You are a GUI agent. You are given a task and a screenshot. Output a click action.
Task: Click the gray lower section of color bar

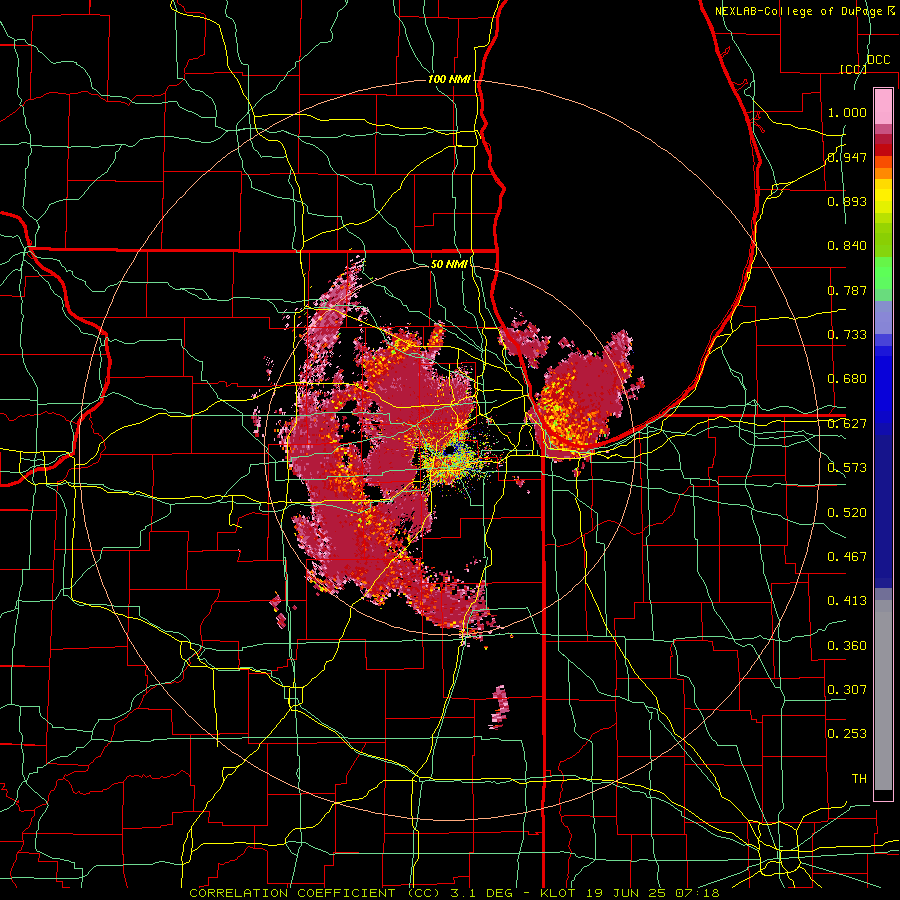tap(883, 695)
